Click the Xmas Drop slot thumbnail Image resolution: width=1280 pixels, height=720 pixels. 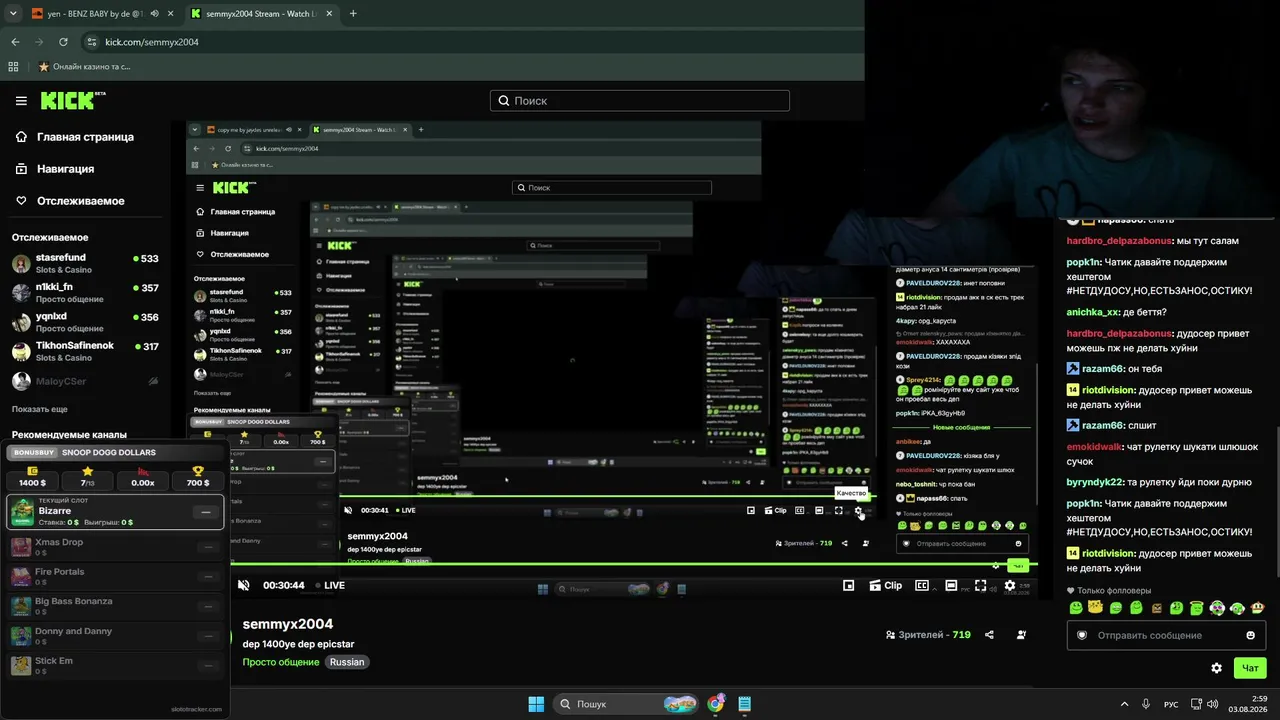(21, 547)
